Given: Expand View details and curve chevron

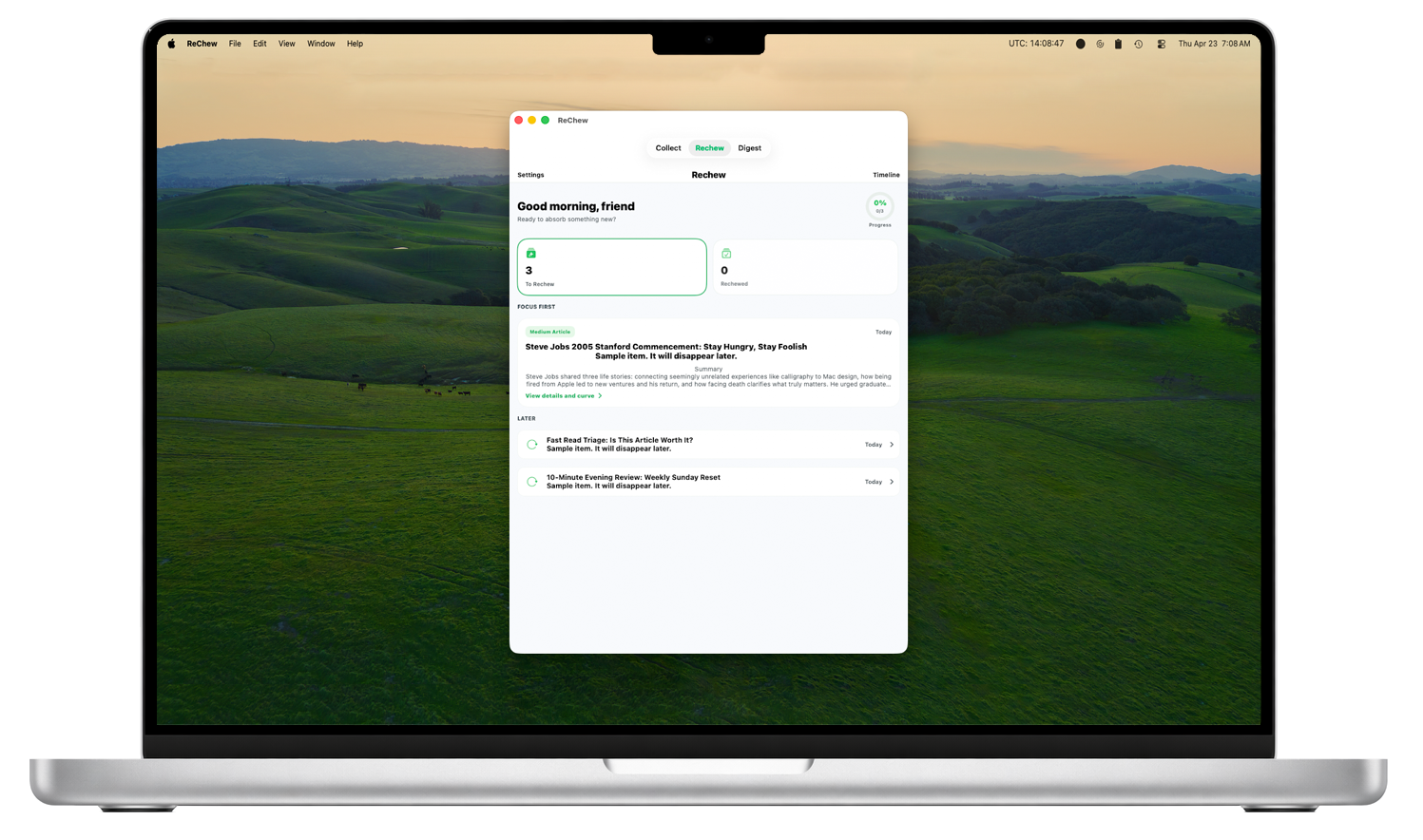Looking at the screenshot, I should click(600, 396).
